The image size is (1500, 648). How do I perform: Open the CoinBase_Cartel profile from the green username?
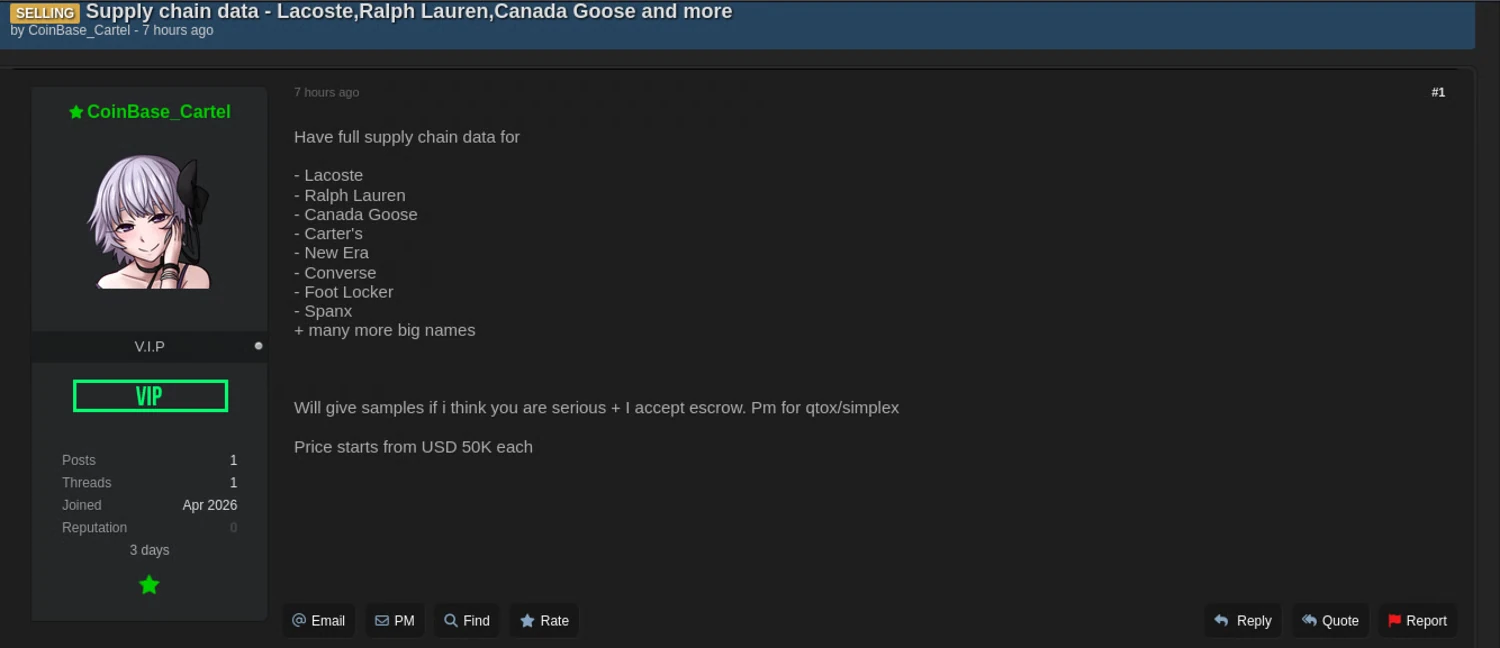tap(158, 112)
